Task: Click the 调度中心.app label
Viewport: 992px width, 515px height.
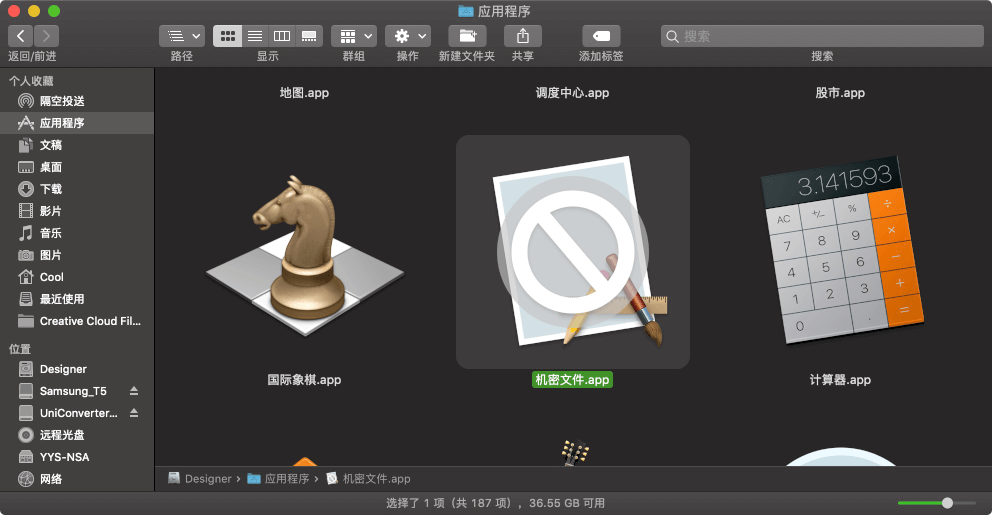Action: click(573, 93)
